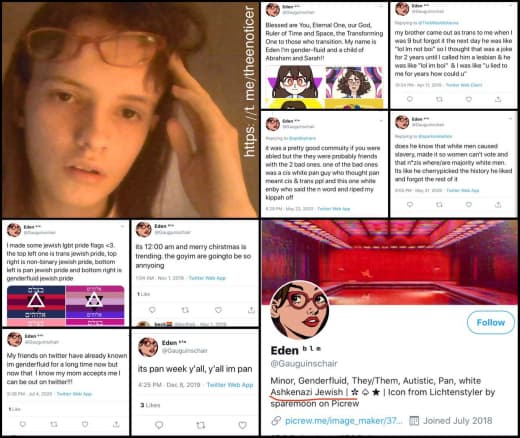The height and width of the screenshot is (438, 520).
Task: Share the "merry christmas is trending" tweet
Action: tap(251, 310)
